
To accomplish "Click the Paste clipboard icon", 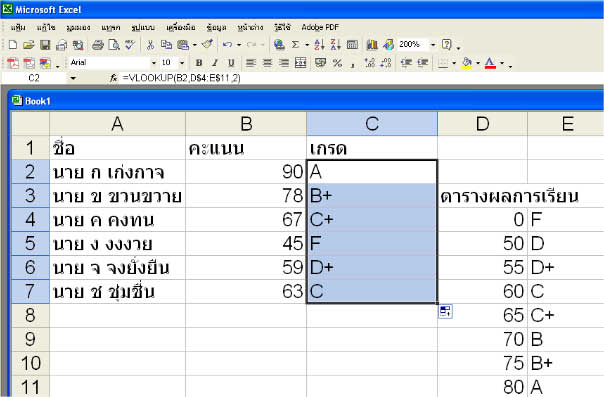I will coord(183,45).
